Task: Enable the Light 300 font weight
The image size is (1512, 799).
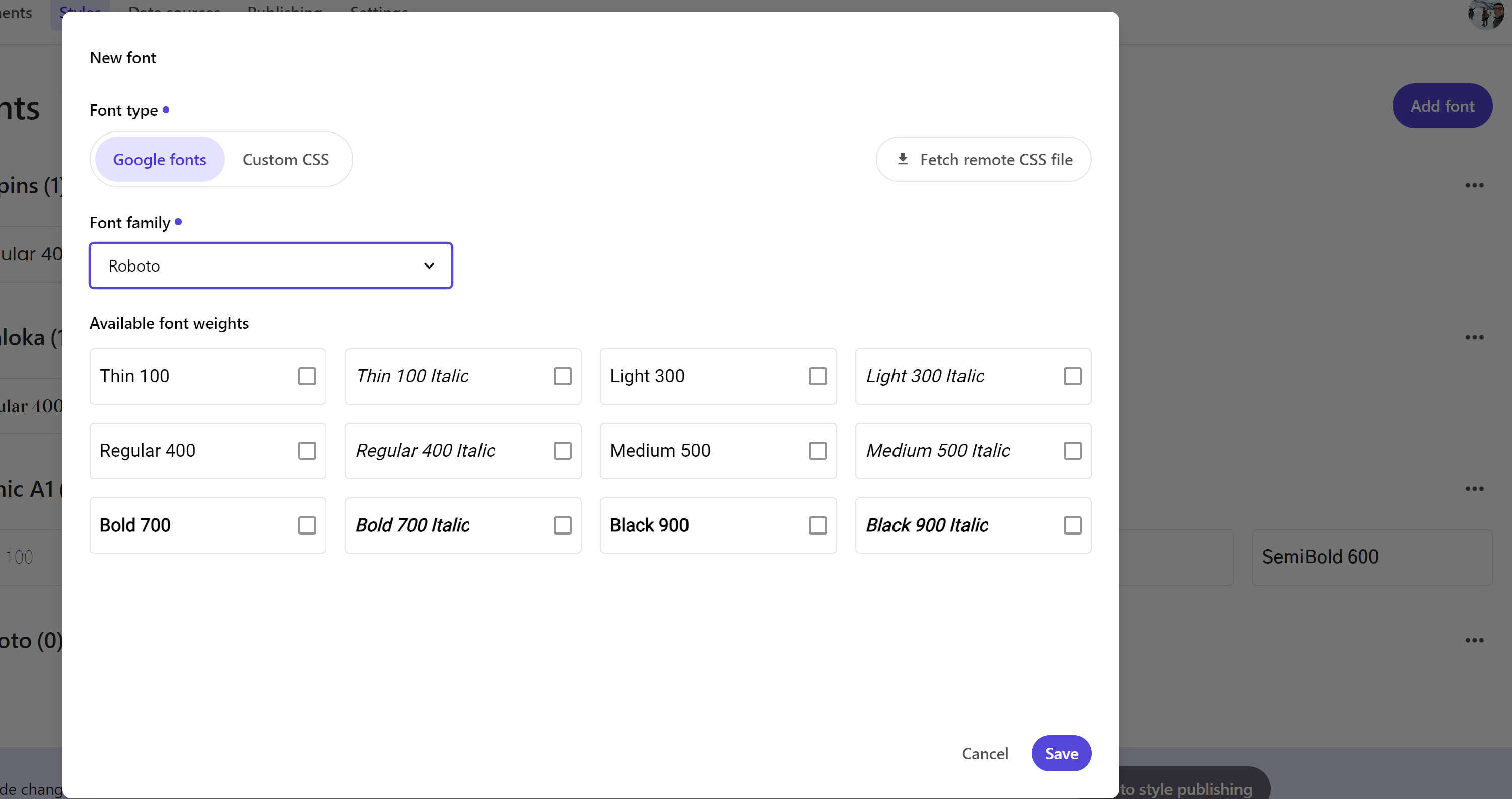Action: (817, 376)
